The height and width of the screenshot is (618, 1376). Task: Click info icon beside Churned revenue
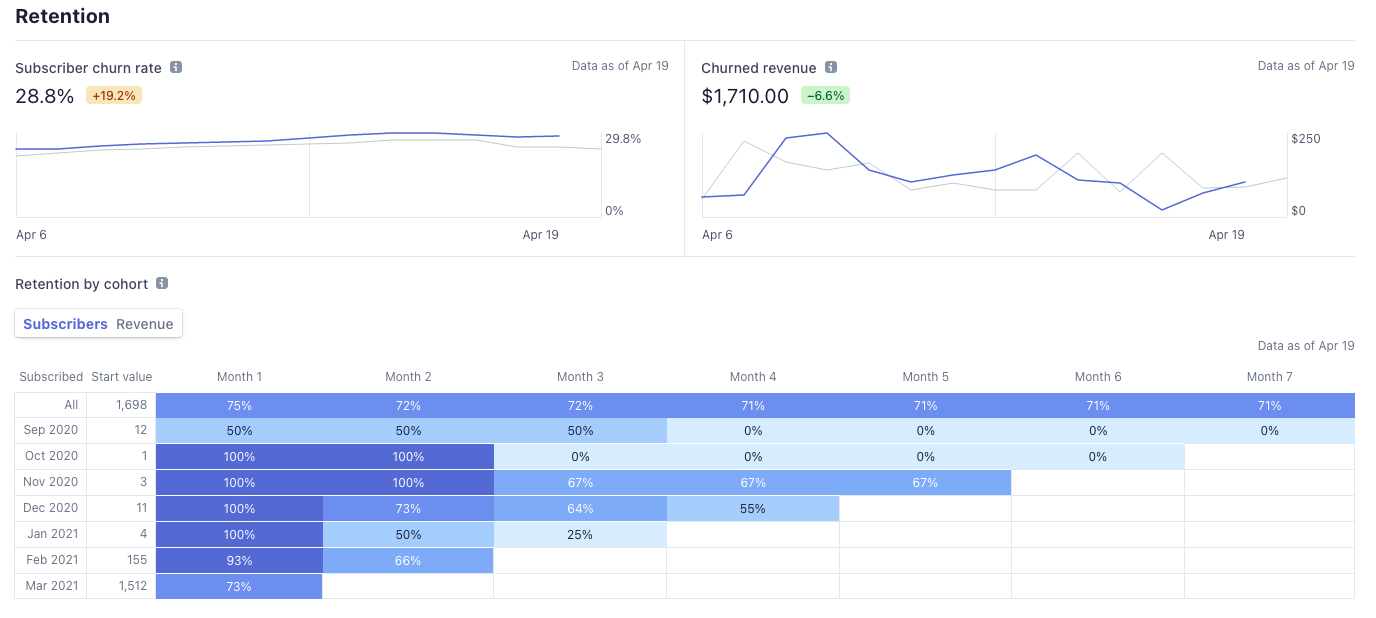click(831, 68)
